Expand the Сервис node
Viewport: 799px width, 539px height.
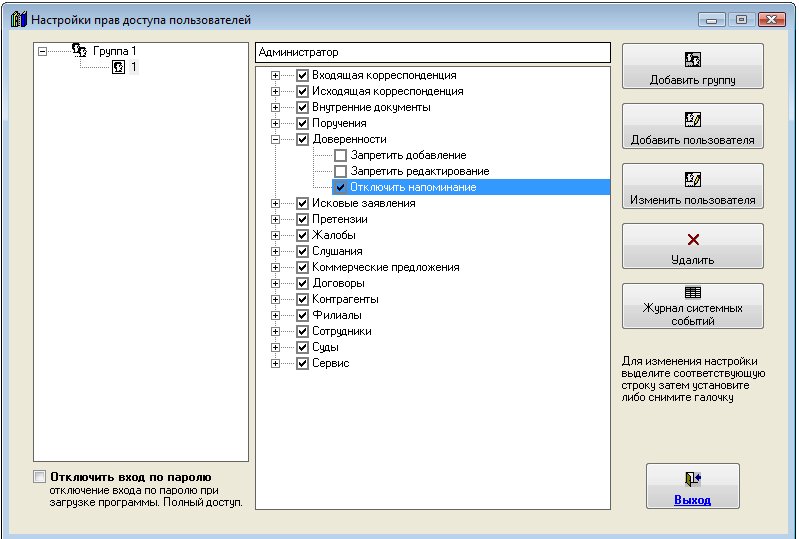tap(275, 363)
